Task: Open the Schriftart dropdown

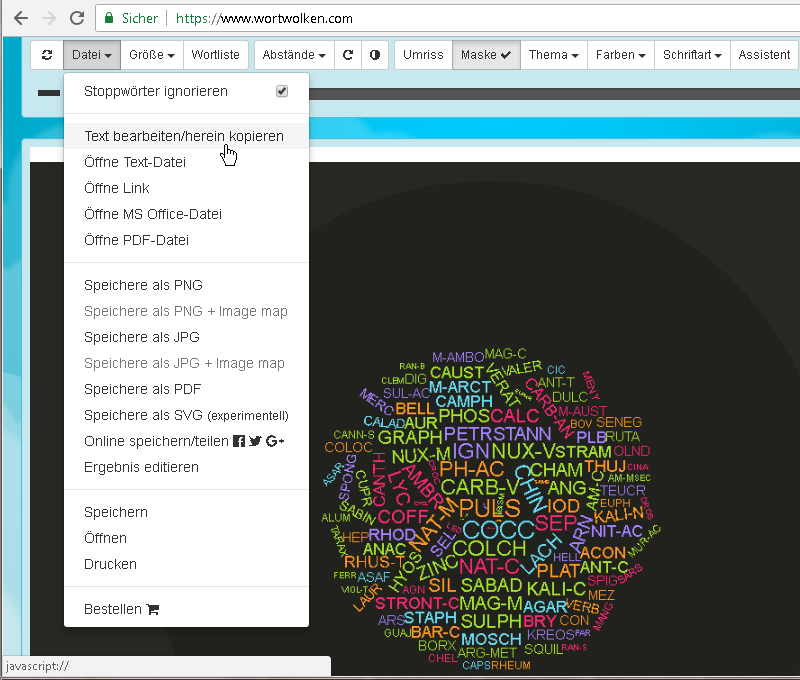Action: click(693, 55)
